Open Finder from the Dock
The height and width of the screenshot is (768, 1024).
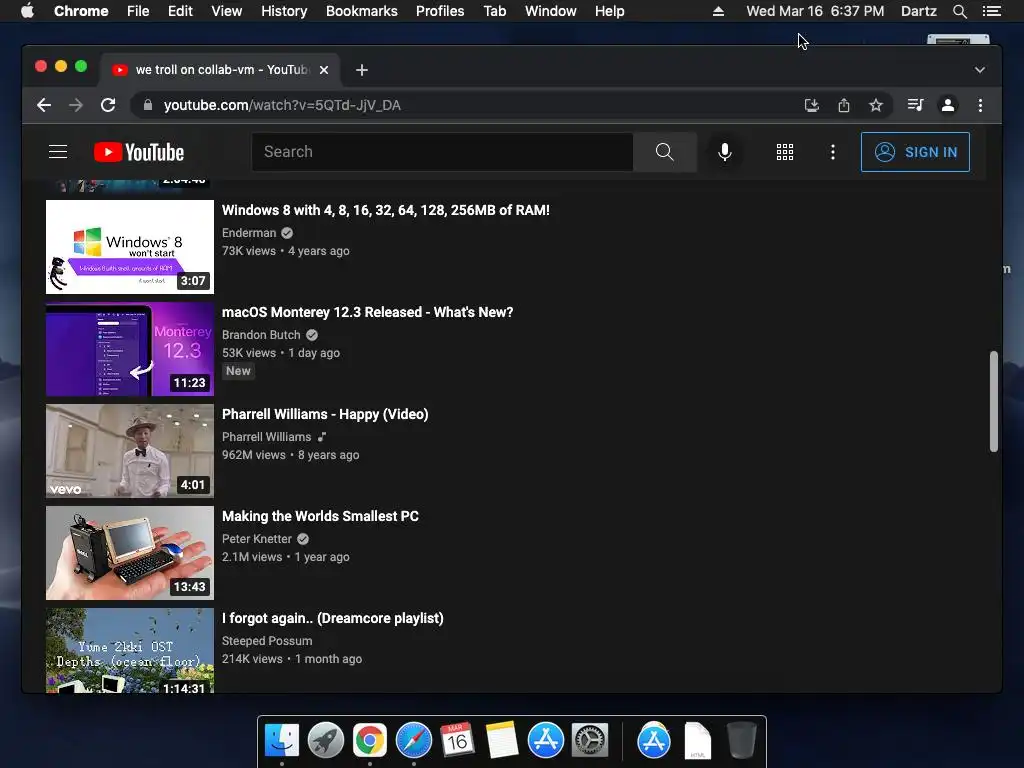click(x=282, y=741)
